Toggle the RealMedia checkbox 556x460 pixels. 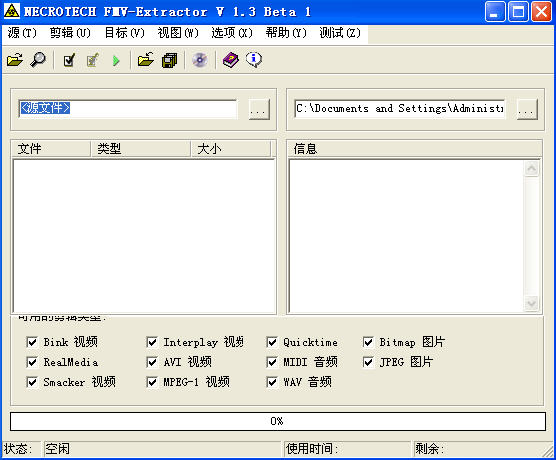[x=32, y=362]
